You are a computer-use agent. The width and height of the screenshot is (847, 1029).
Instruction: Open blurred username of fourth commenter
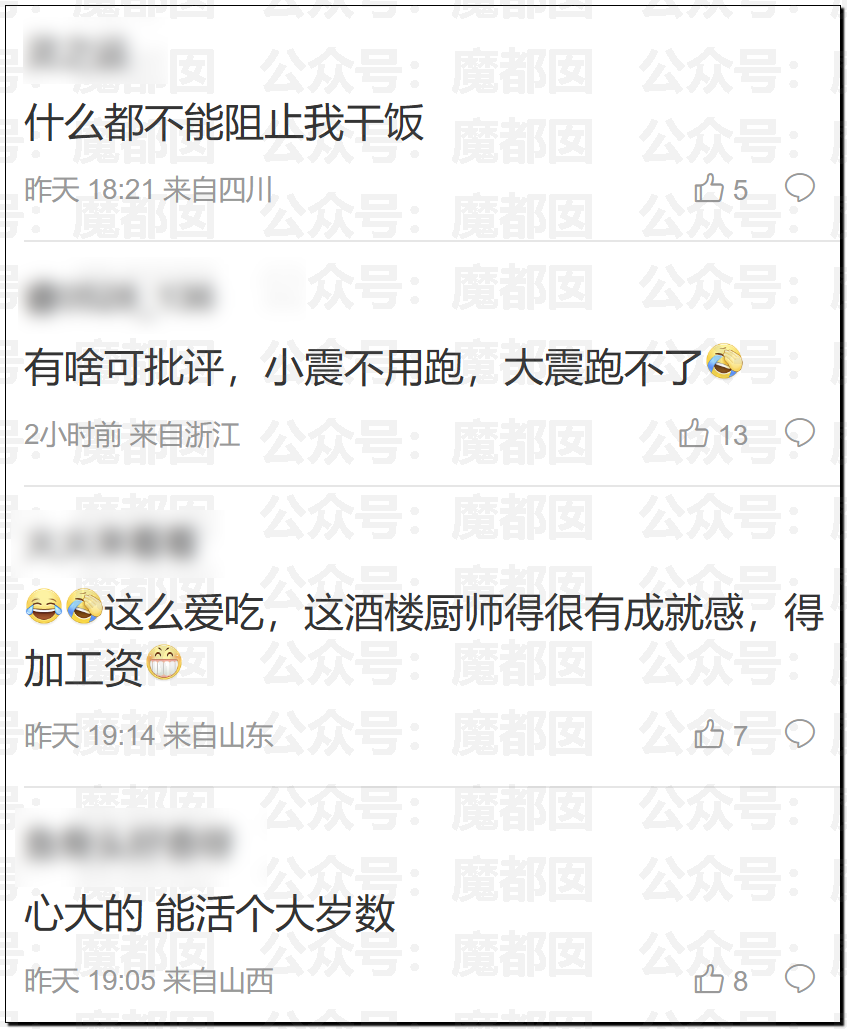click(x=129, y=843)
